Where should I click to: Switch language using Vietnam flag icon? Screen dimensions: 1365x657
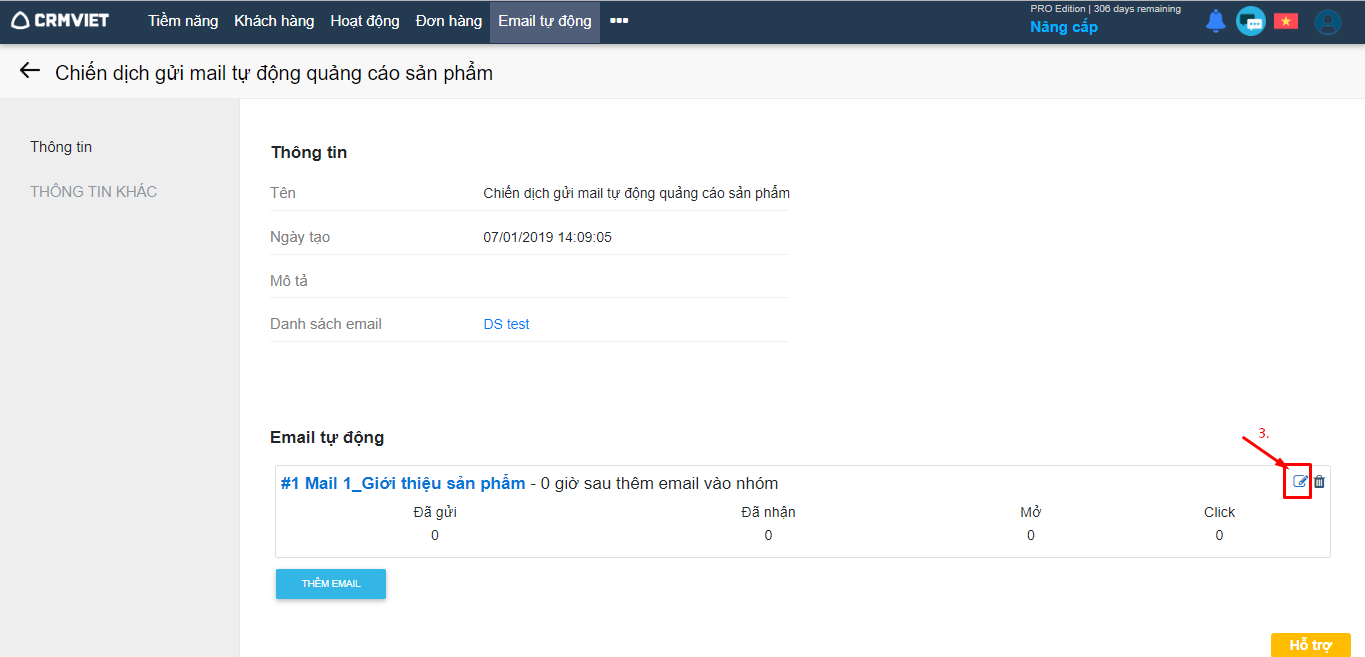click(x=1285, y=21)
